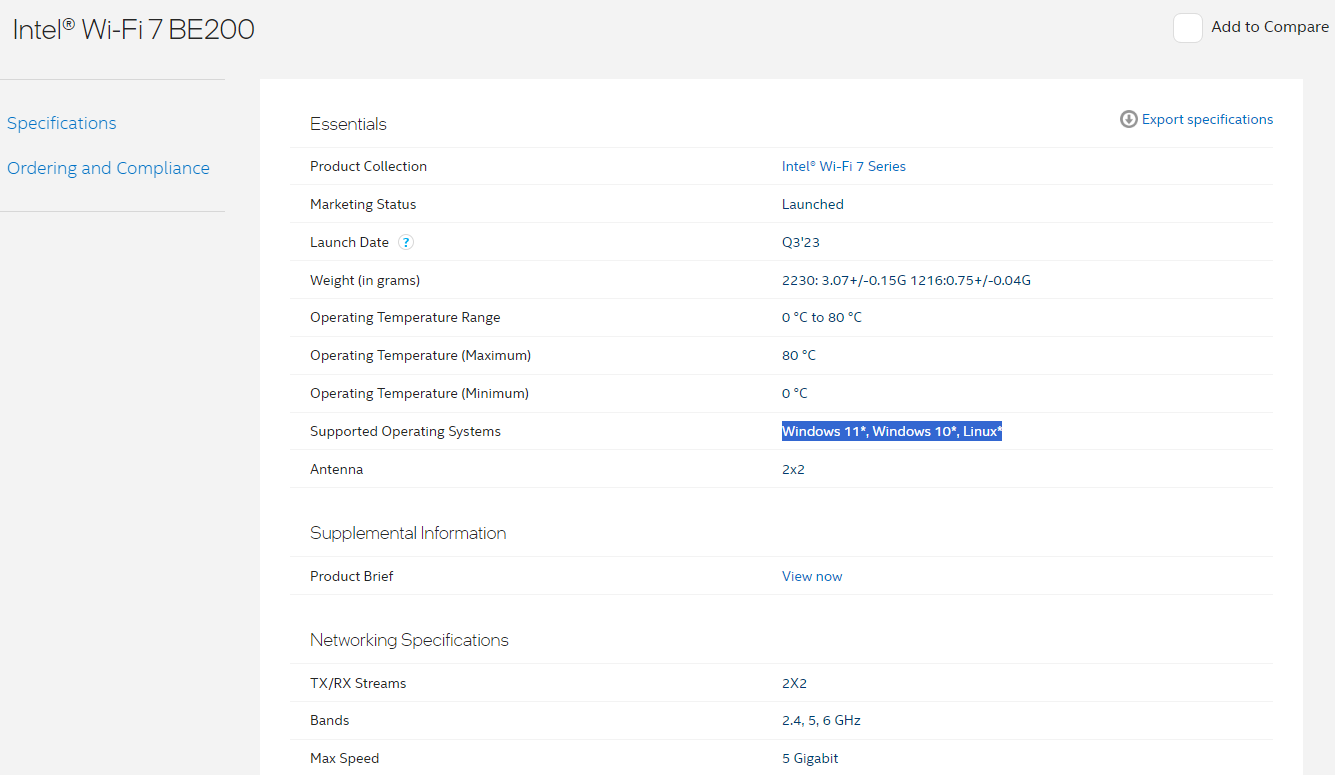
Task: Click the Add to Compare label text
Action: coord(1270,28)
